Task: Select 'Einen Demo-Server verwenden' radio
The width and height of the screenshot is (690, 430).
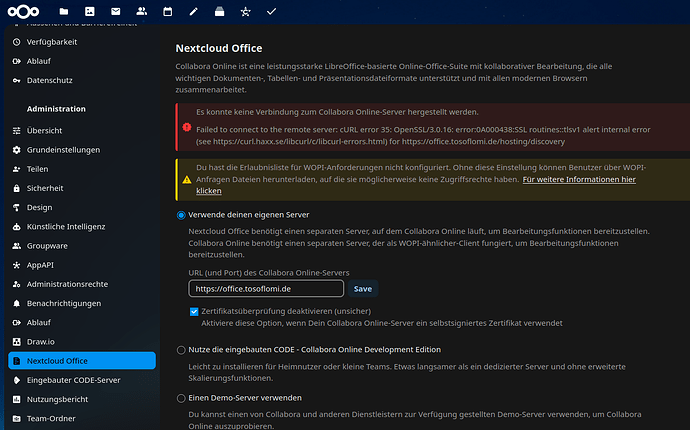Action: tap(181, 398)
